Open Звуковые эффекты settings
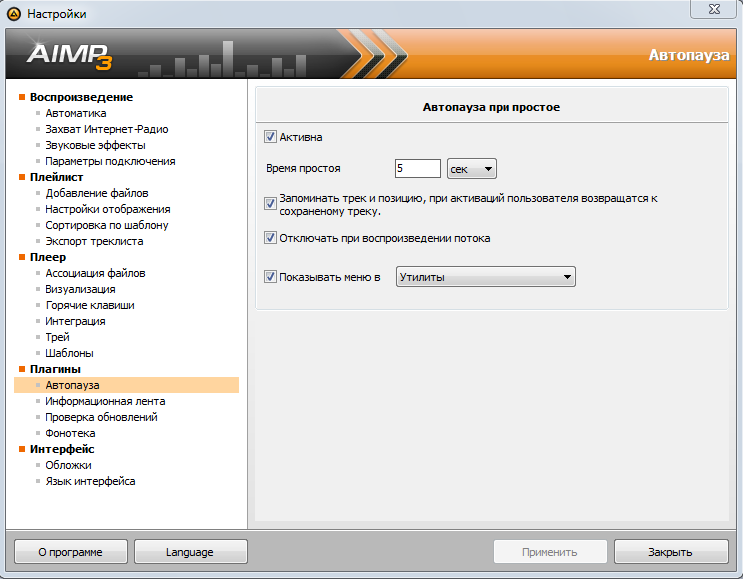 95,145
